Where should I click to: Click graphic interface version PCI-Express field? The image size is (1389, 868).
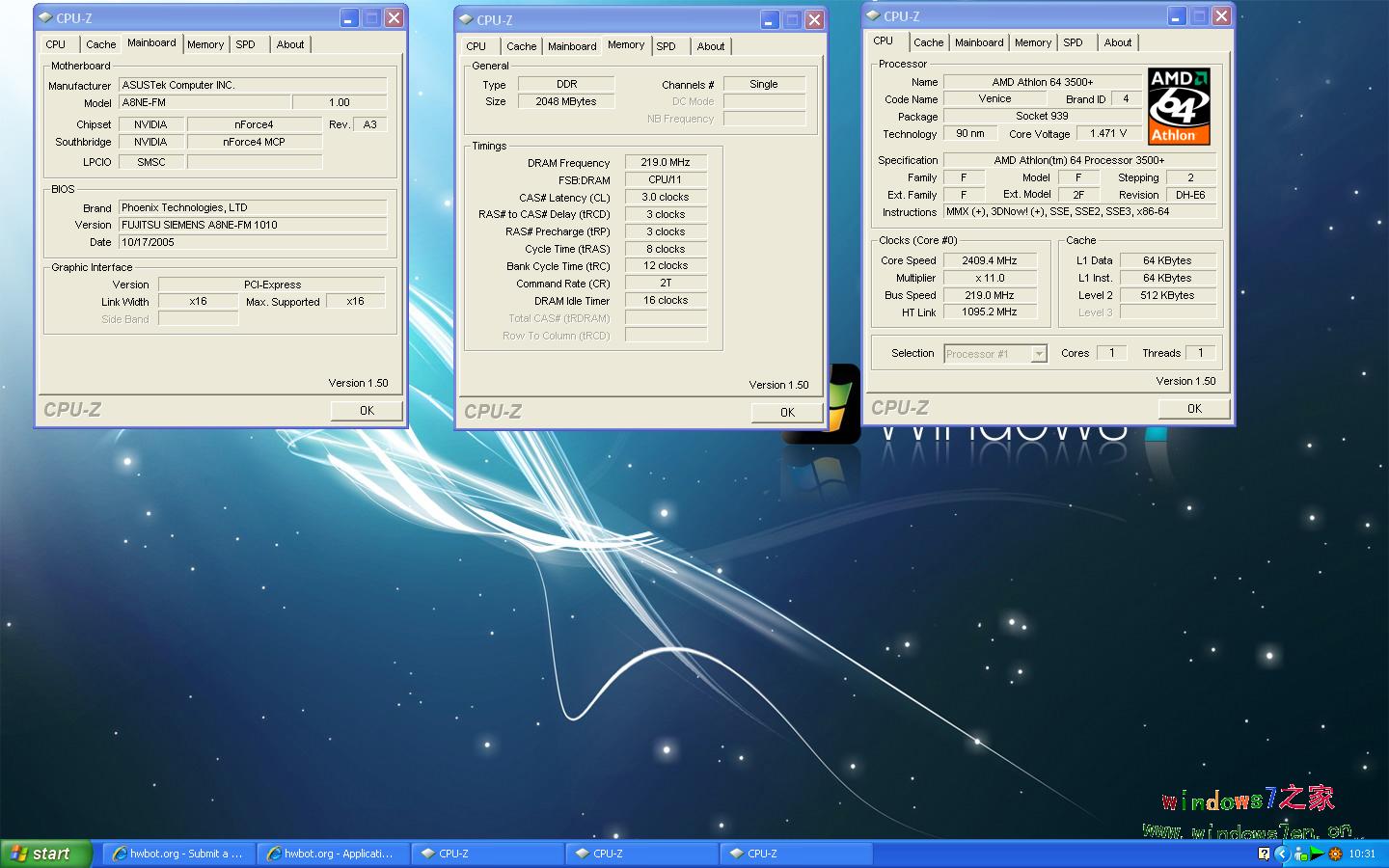[x=272, y=285]
